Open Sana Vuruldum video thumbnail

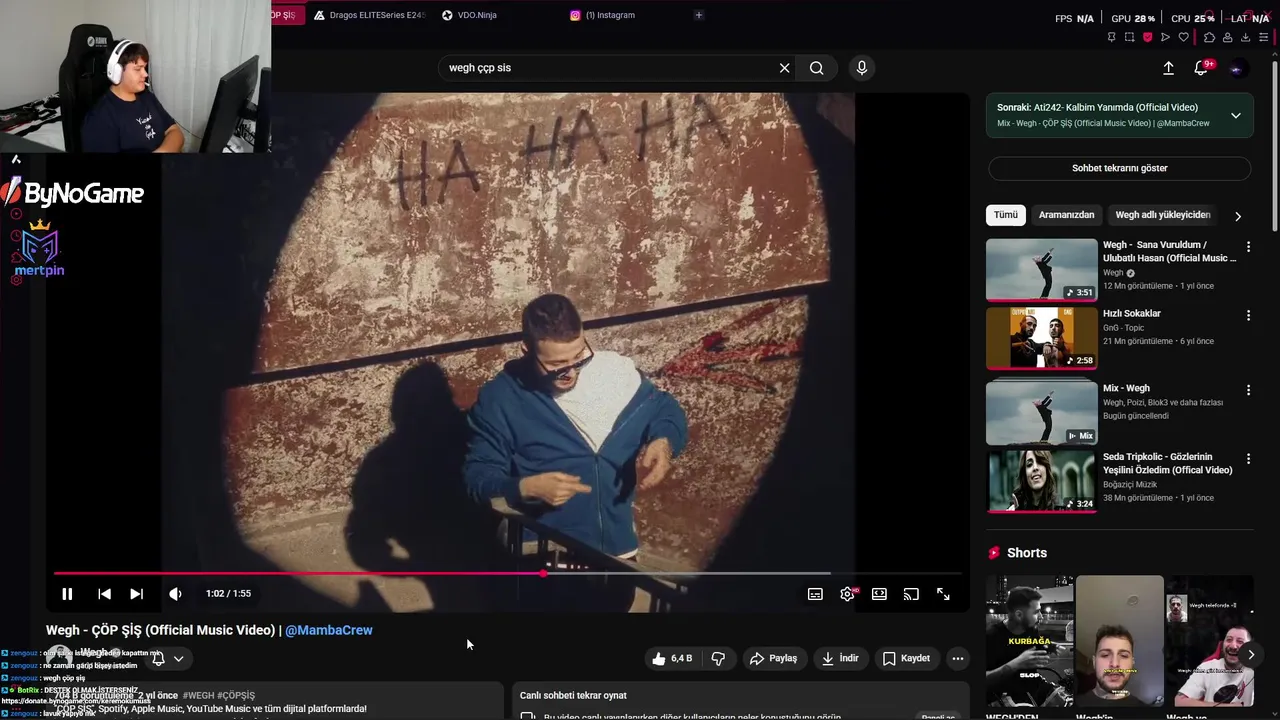pos(1041,270)
